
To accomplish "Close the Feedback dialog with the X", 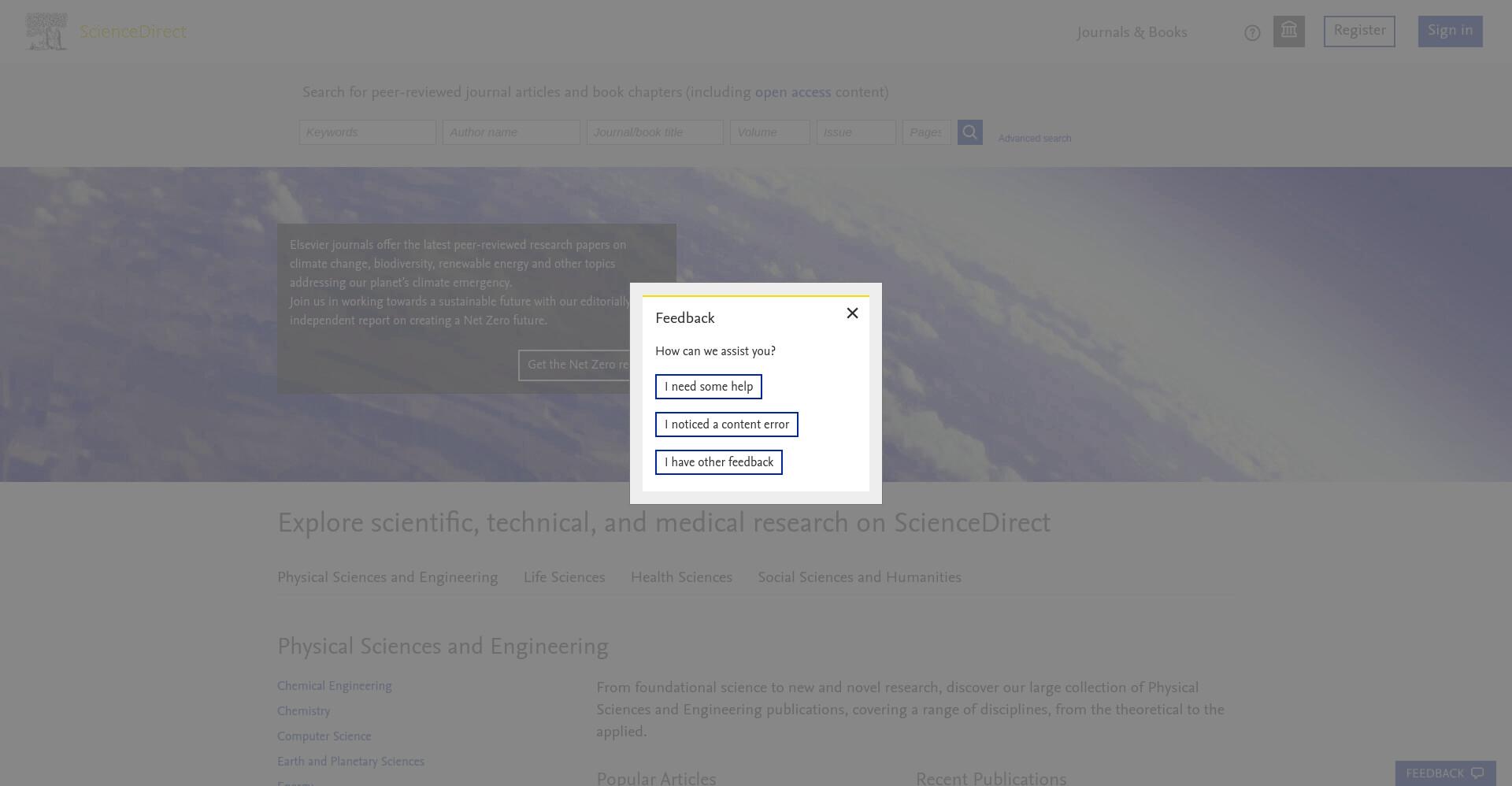I will click(852, 313).
